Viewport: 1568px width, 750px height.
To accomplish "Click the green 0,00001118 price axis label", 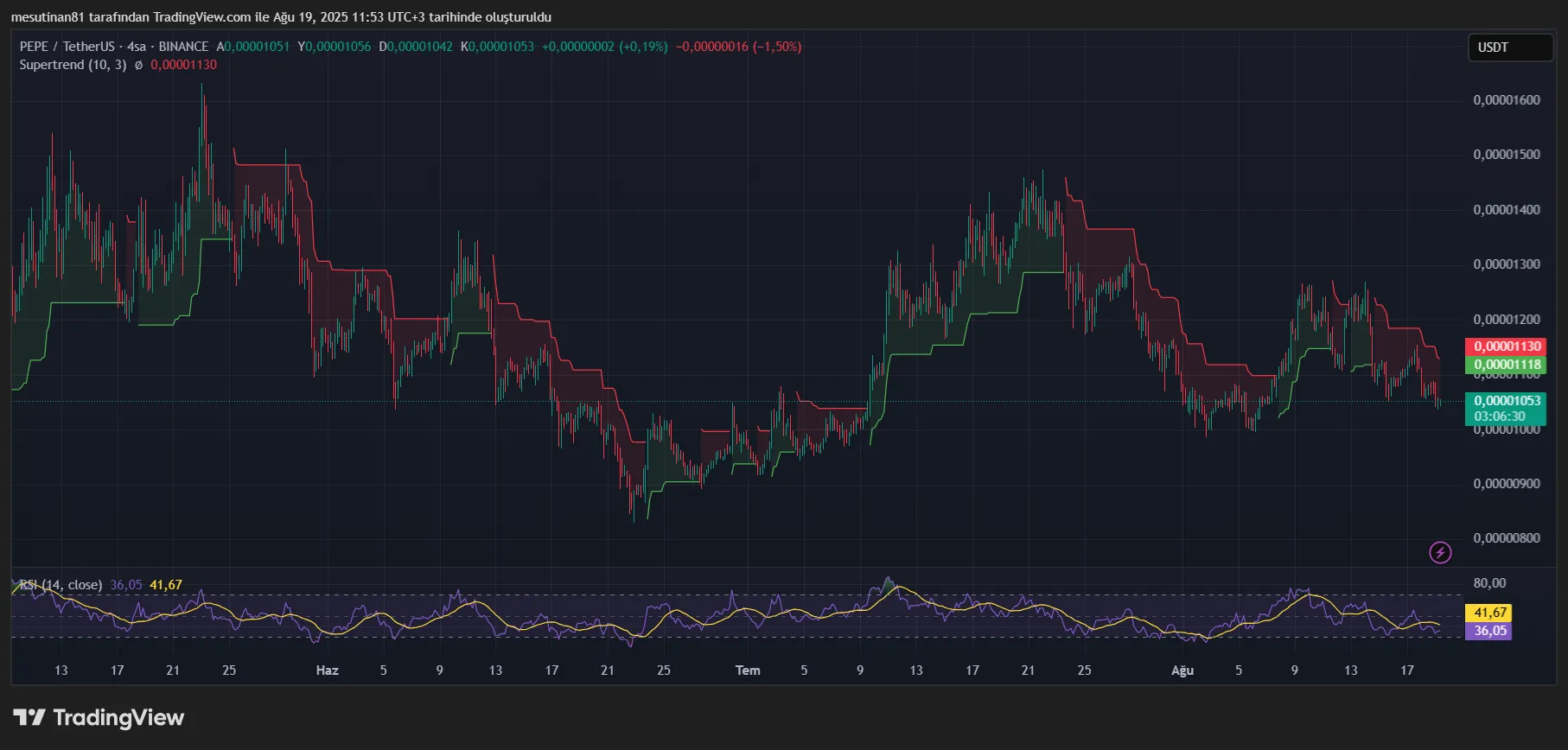I will click(1507, 365).
